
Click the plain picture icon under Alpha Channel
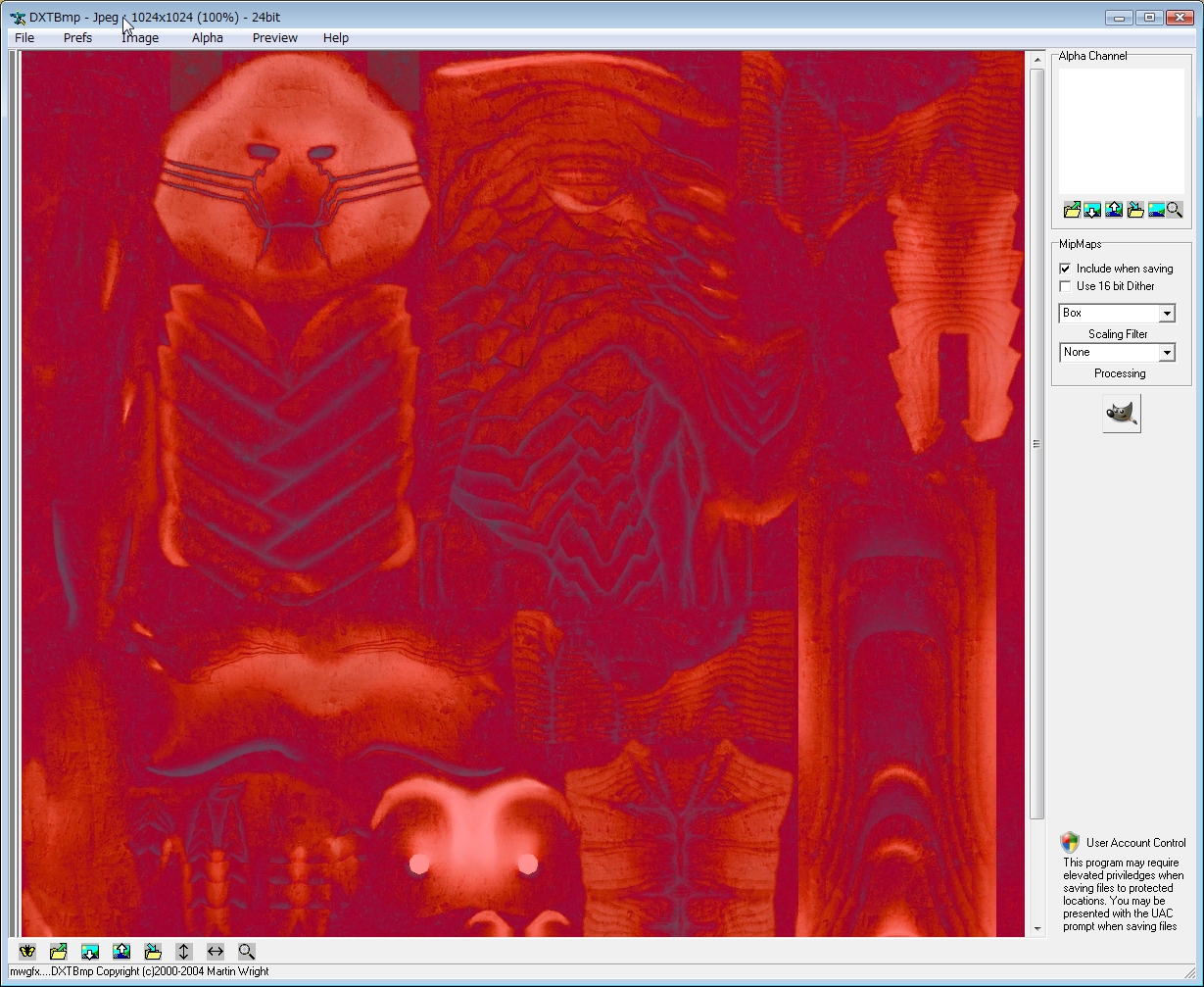pos(1156,210)
